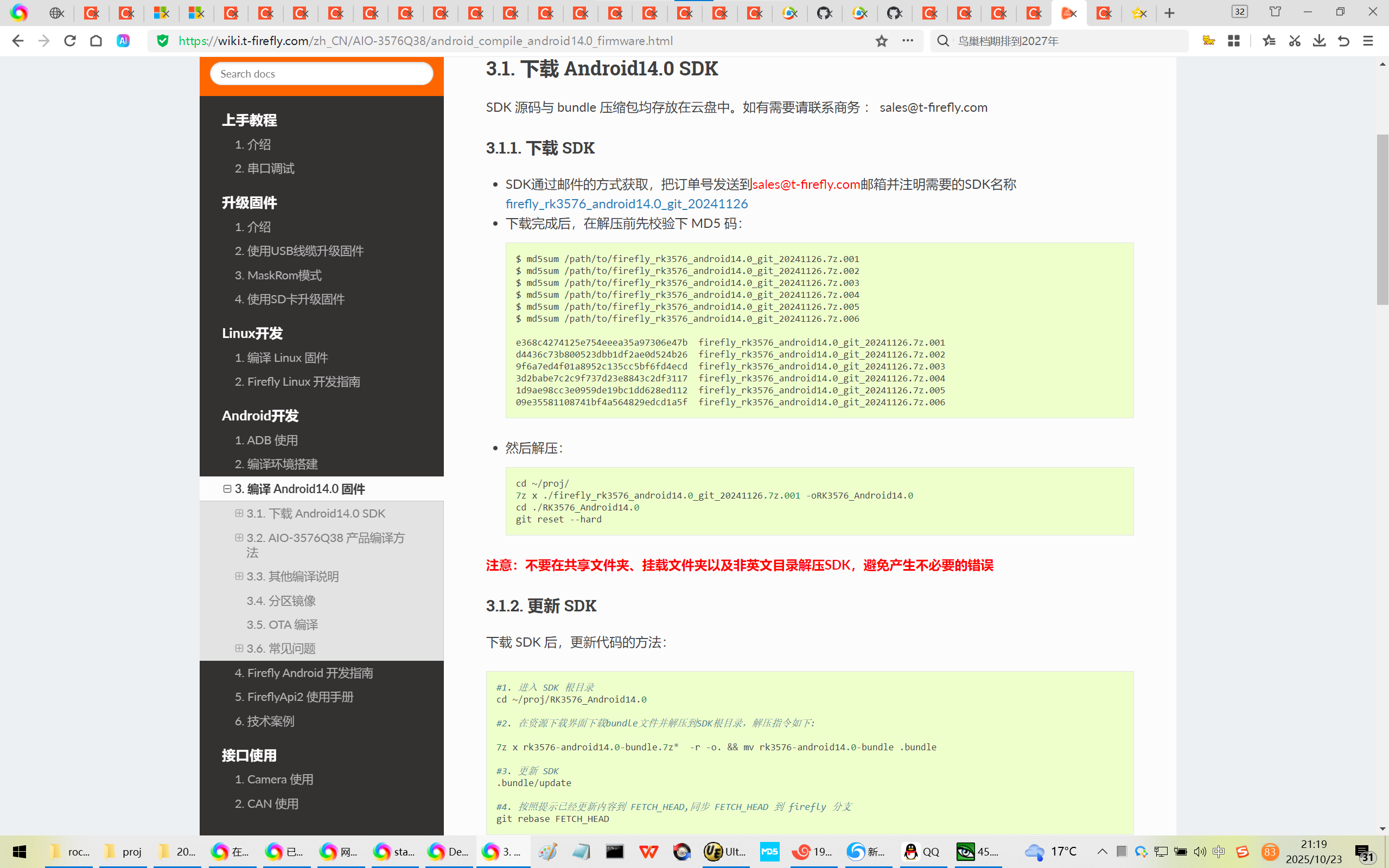Click the undo closed tab icon
The height and width of the screenshot is (868, 1389).
pyautogui.click(x=1343, y=41)
